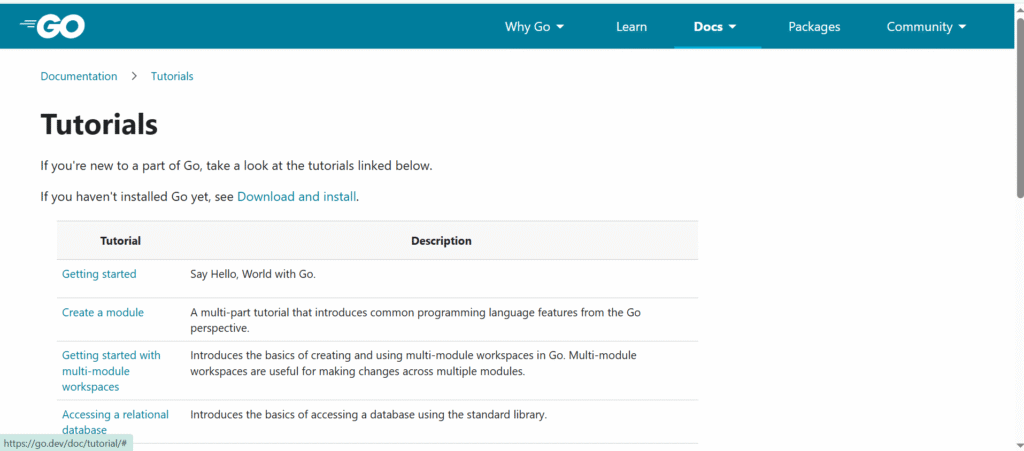1024x451 pixels.
Task: Click the Description column header
Action: point(441,241)
